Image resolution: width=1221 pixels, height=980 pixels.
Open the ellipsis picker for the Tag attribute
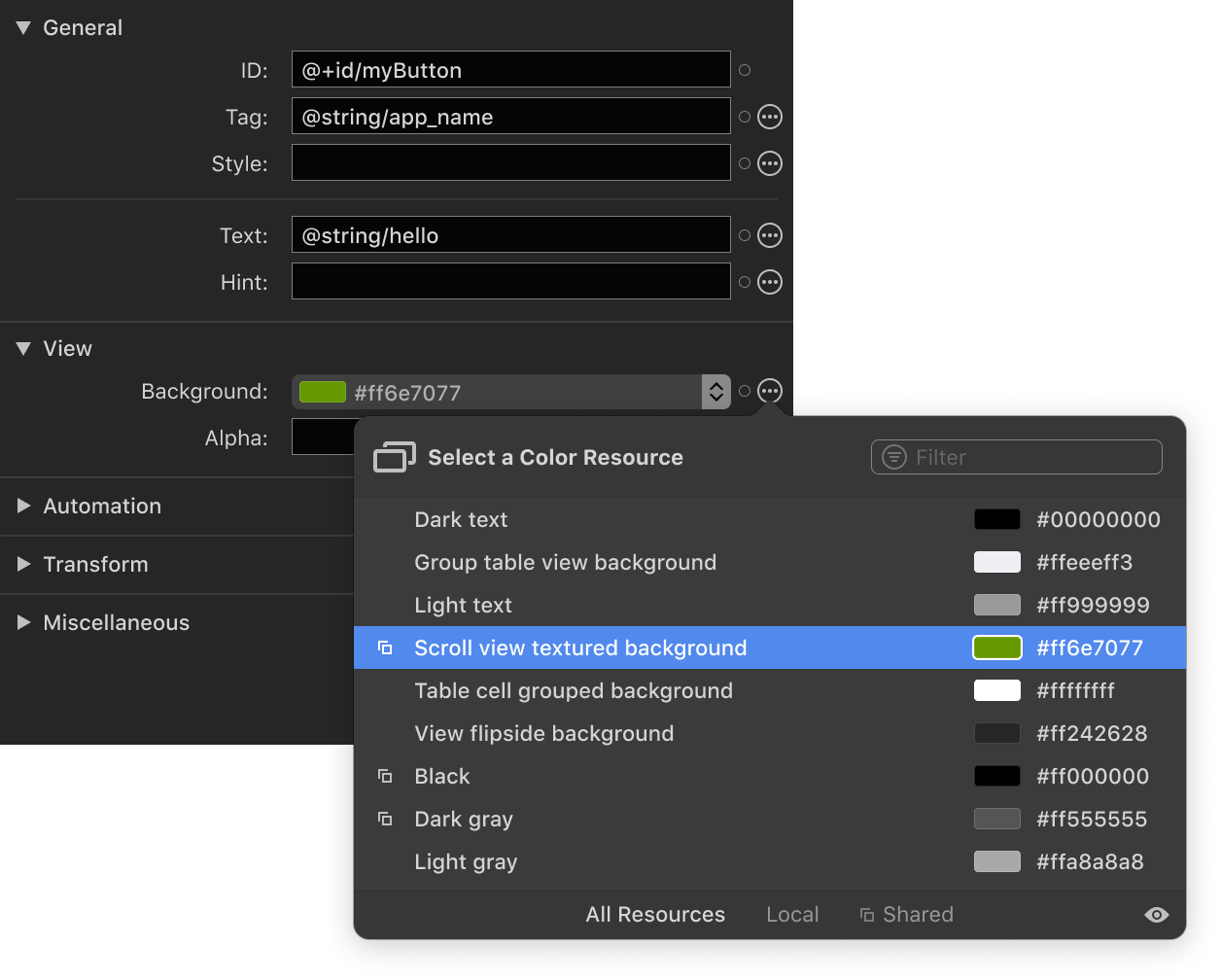(769, 116)
